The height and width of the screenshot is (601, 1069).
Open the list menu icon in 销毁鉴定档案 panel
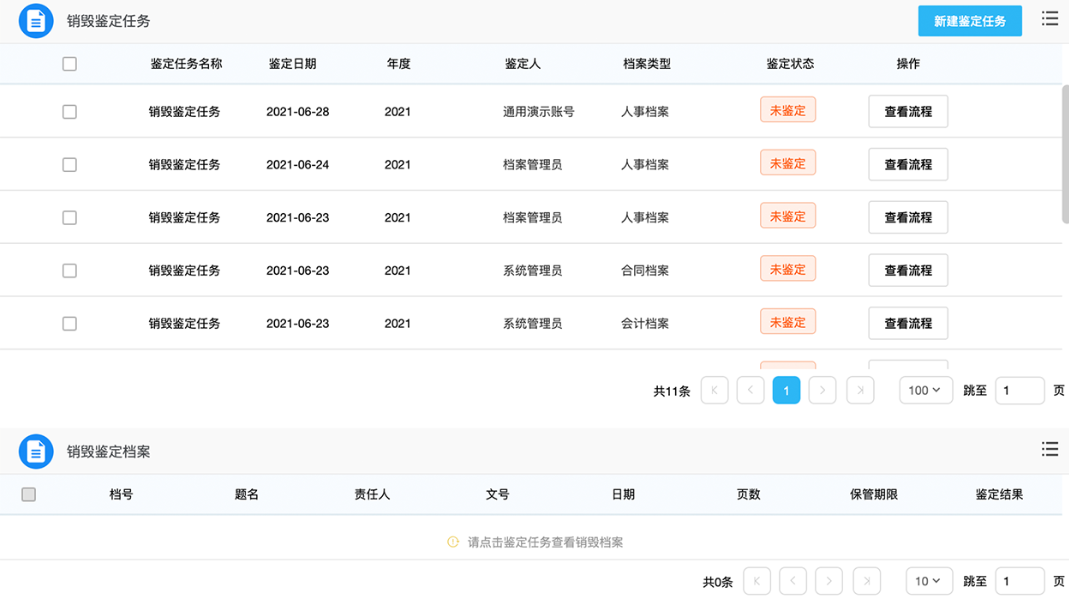(1049, 449)
